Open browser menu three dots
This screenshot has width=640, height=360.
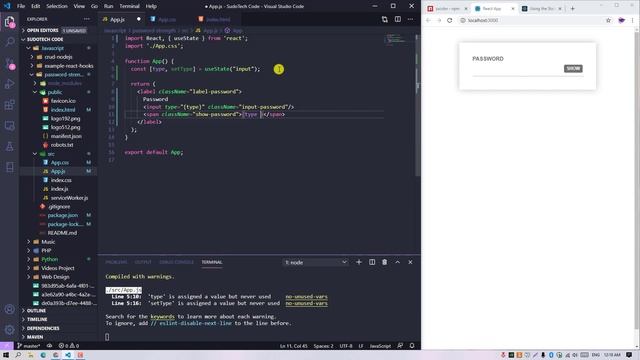click(633, 20)
